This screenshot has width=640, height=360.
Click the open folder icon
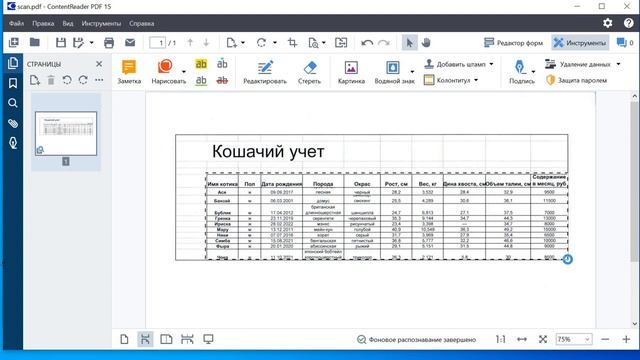tap(35, 42)
